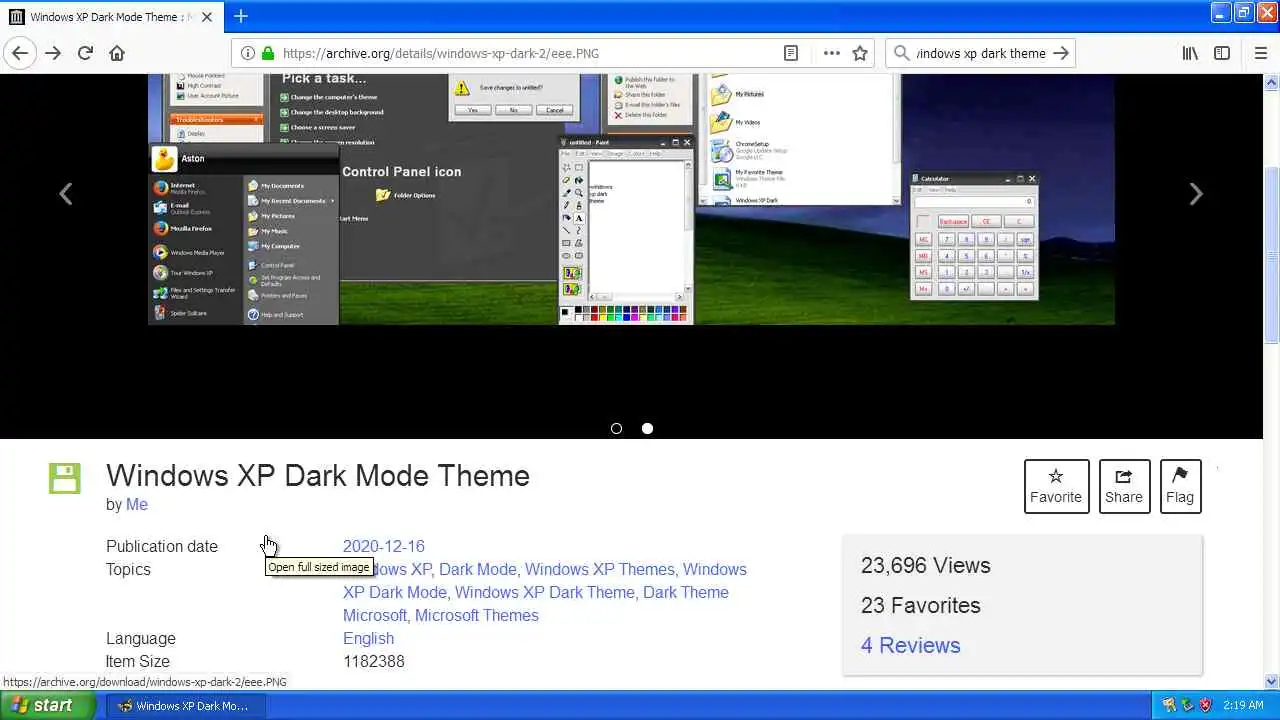Screen dimensions: 1280x720
Task: Click the red security shield tray icon
Action: 1207,705
